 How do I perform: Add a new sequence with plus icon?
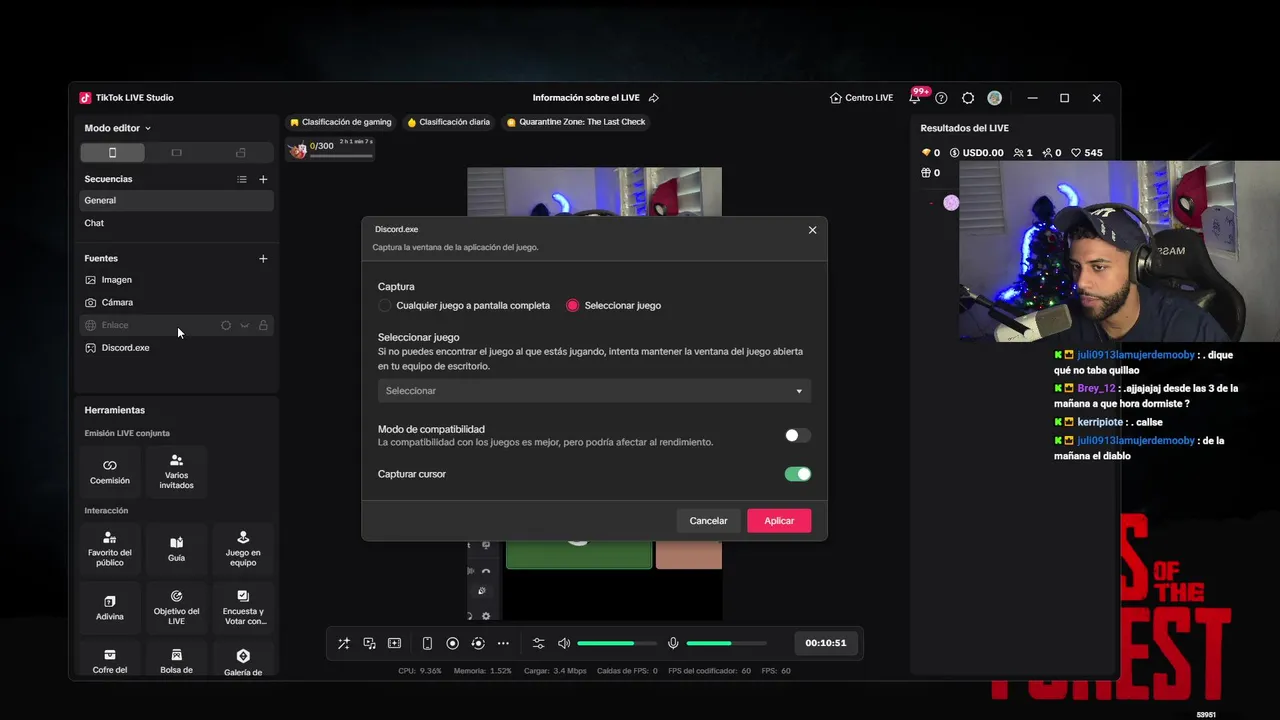coord(263,179)
